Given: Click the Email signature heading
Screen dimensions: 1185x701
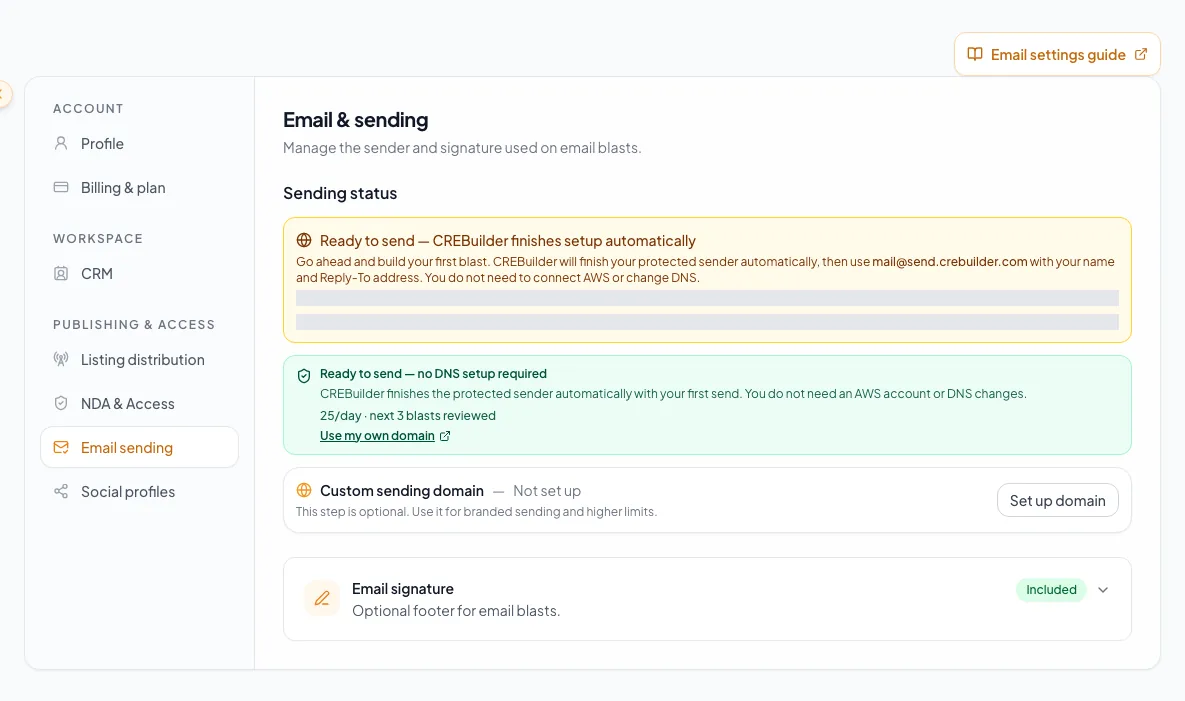Looking at the screenshot, I should [x=403, y=588].
